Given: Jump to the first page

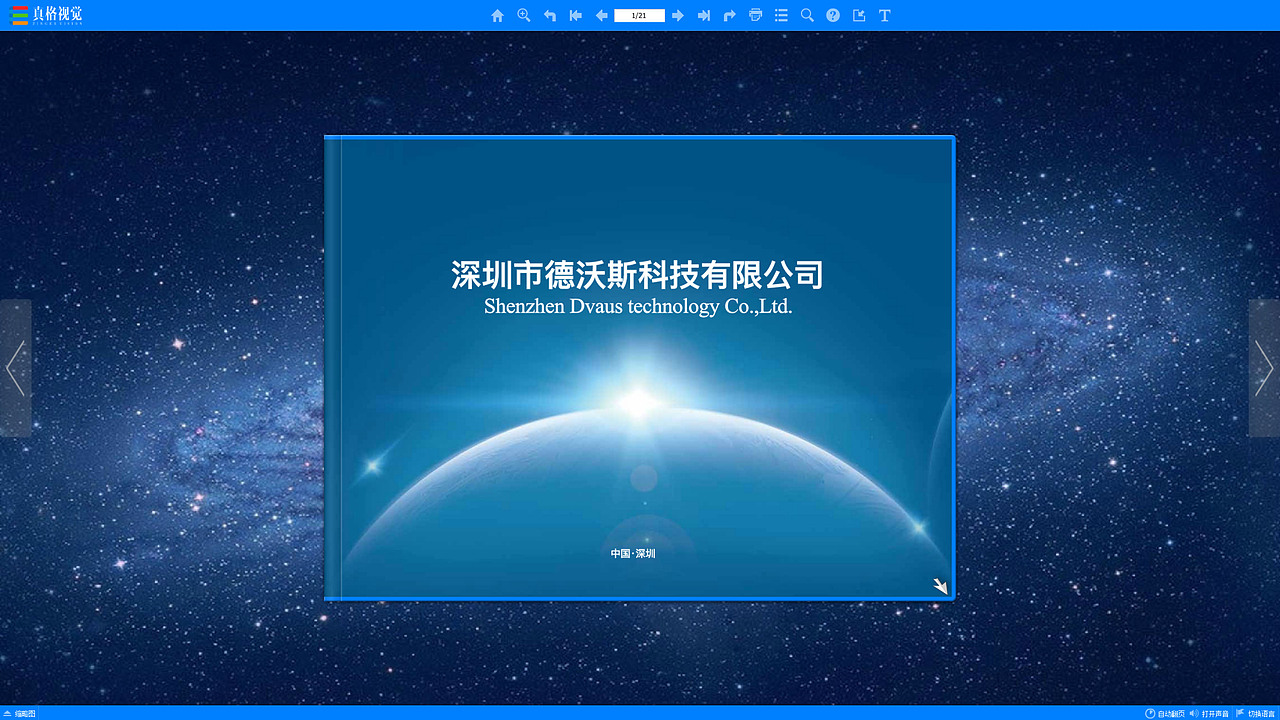Looking at the screenshot, I should (575, 15).
